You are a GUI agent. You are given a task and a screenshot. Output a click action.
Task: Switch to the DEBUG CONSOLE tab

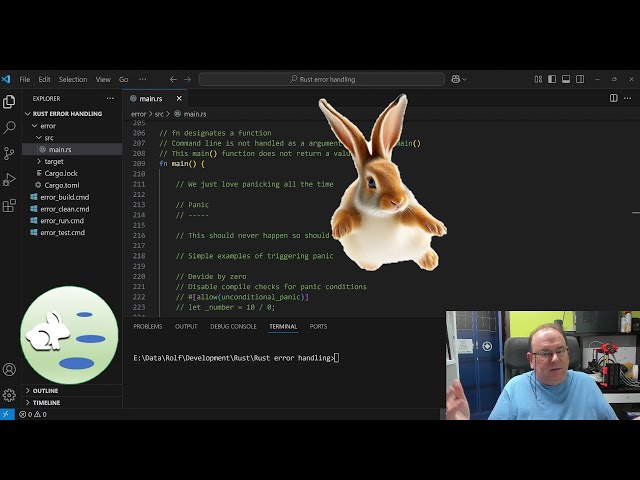click(x=233, y=327)
